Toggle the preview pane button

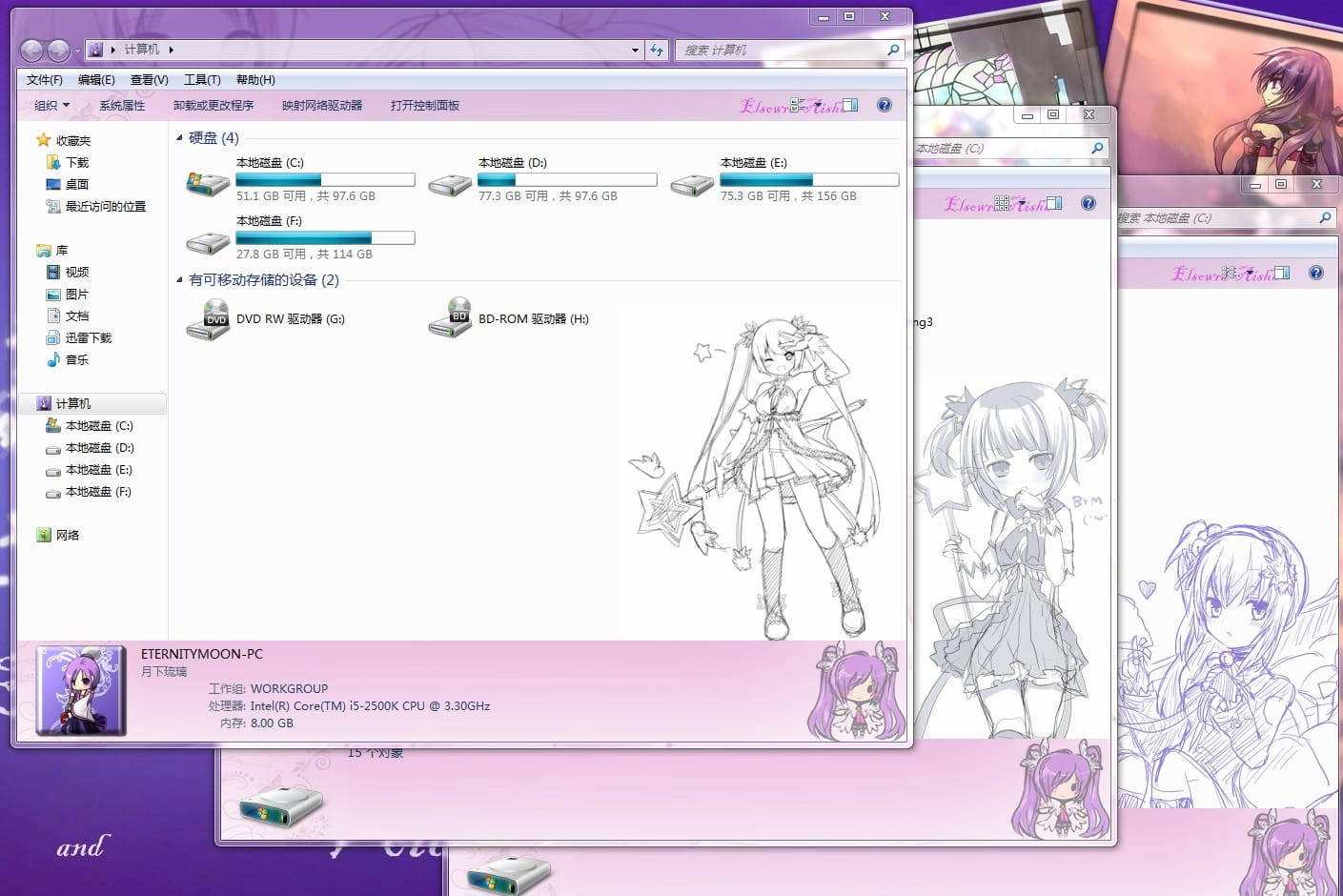click(850, 106)
